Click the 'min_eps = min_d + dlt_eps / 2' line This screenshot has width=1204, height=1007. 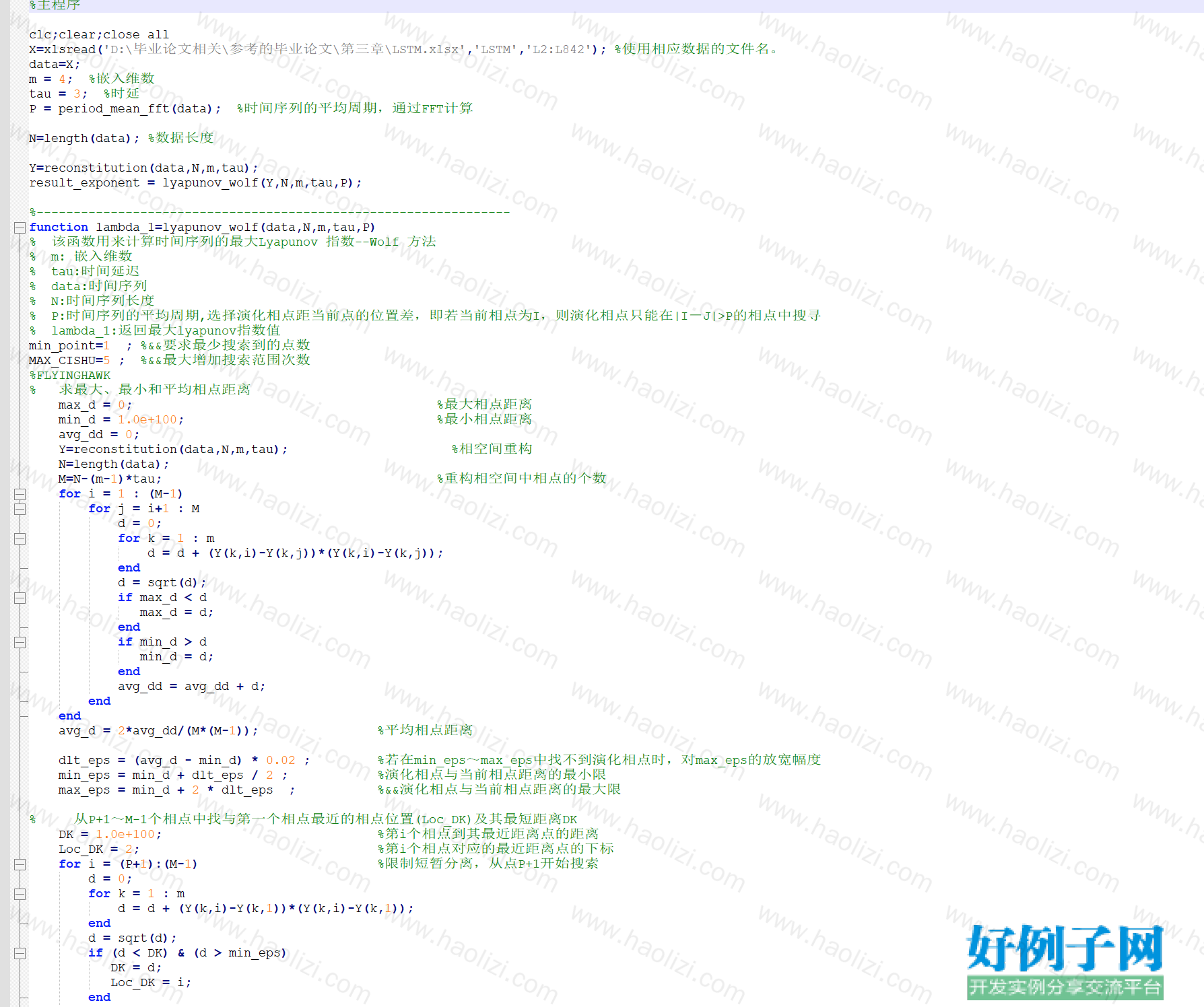(x=173, y=775)
